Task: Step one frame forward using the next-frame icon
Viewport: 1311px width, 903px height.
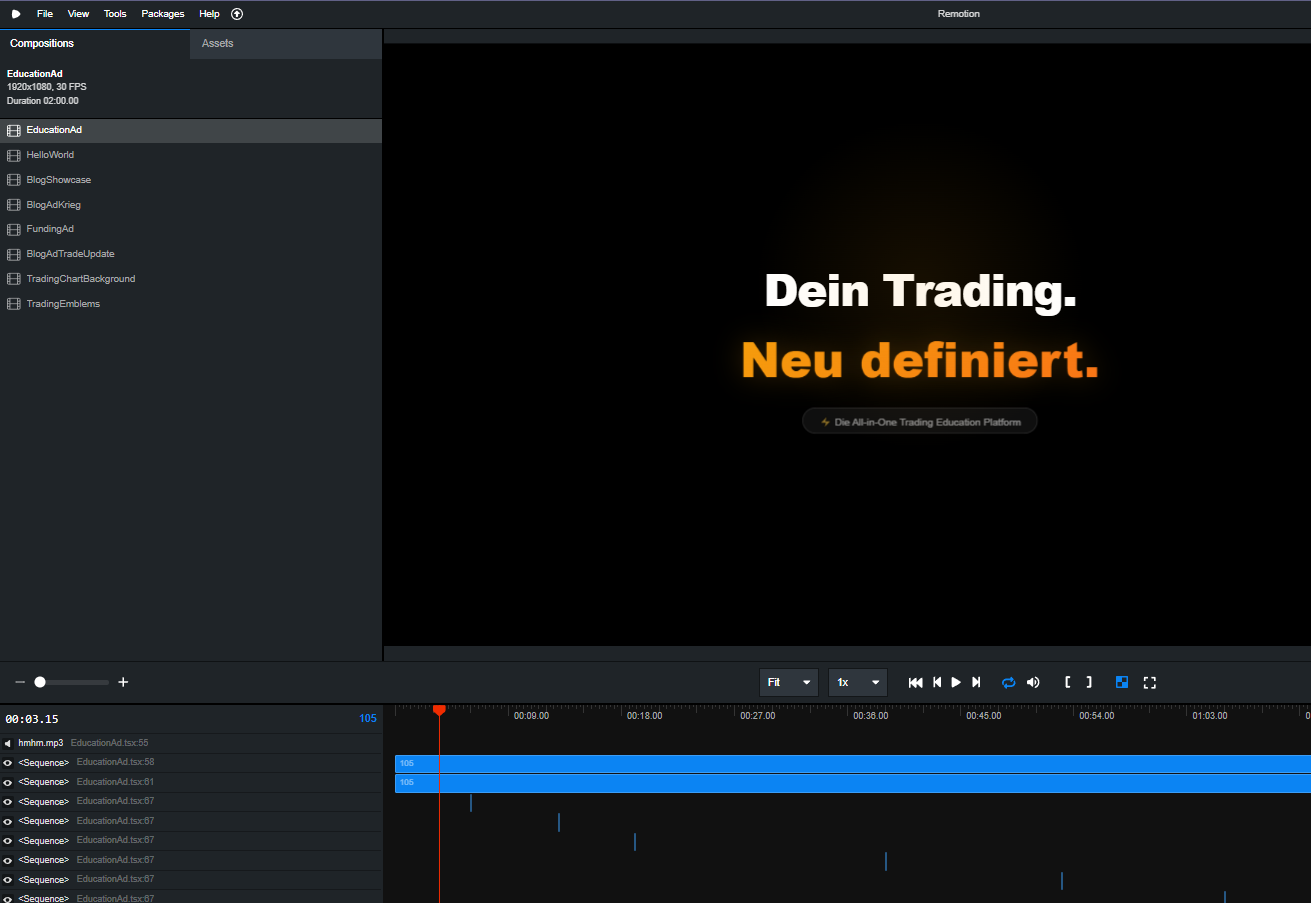Action: 976,682
